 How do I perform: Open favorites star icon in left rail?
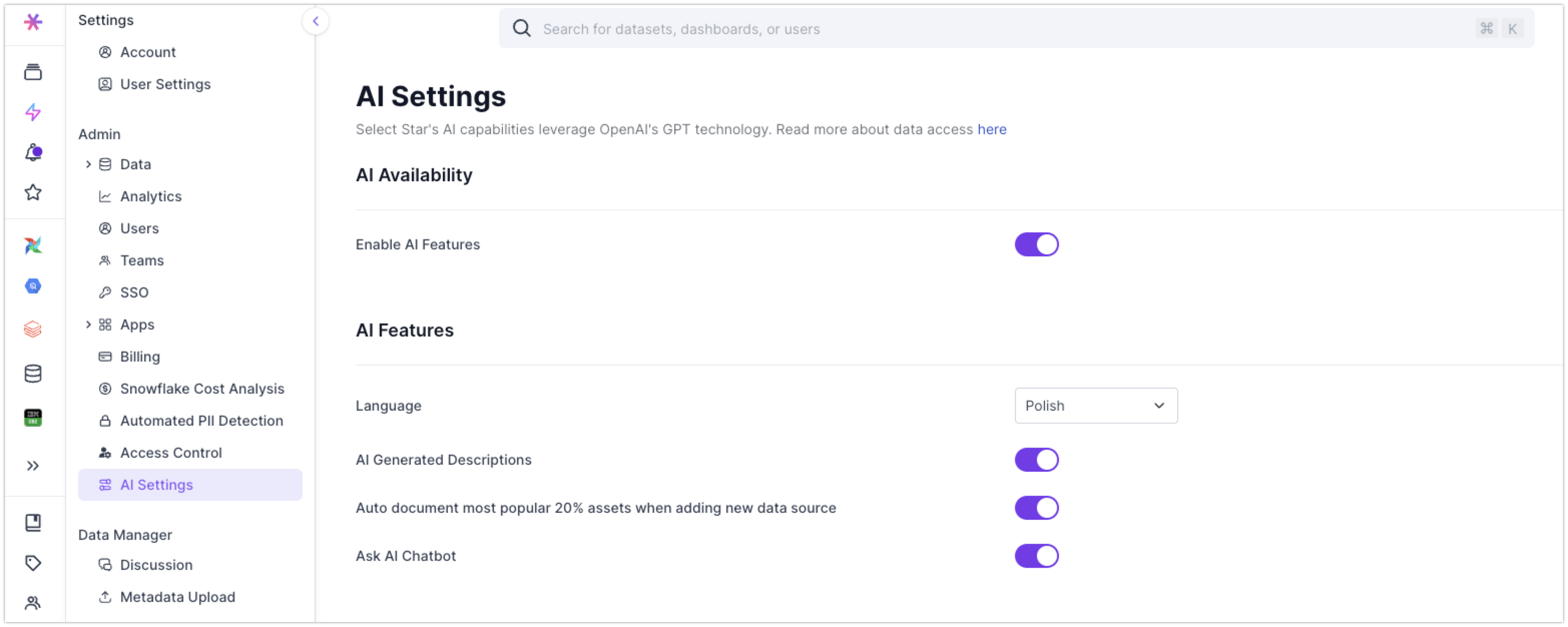[x=33, y=192]
